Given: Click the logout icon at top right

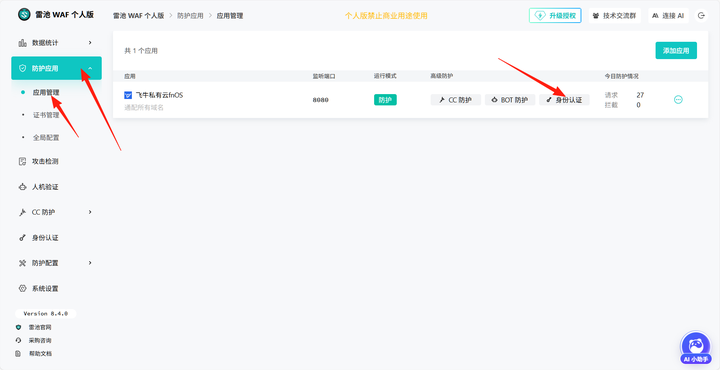Looking at the screenshot, I should (x=701, y=16).
